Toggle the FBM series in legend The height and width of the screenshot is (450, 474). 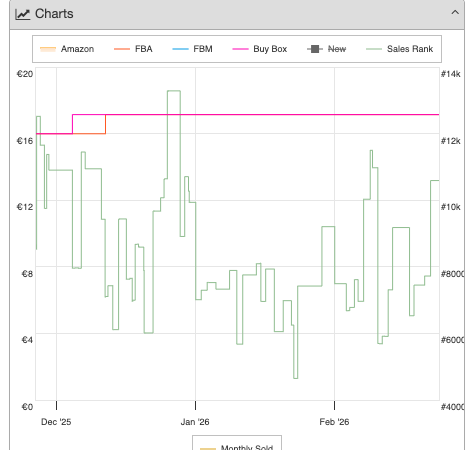192,49
